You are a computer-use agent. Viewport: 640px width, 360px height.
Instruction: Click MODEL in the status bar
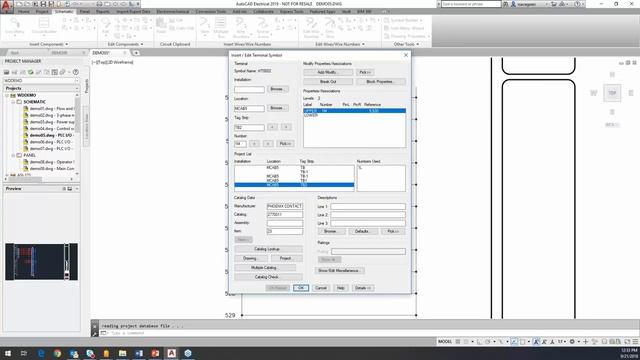tap(444, 342)
